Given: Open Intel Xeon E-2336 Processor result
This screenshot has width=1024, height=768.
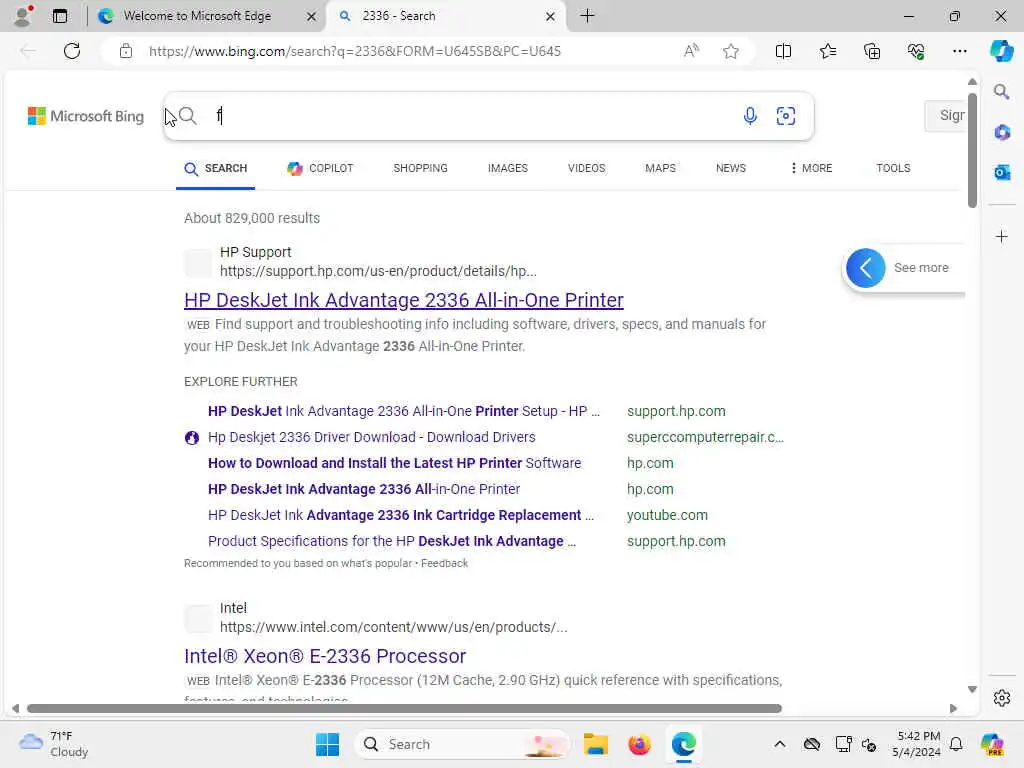Looking at the screenshot, I should (x=325, y=656).
